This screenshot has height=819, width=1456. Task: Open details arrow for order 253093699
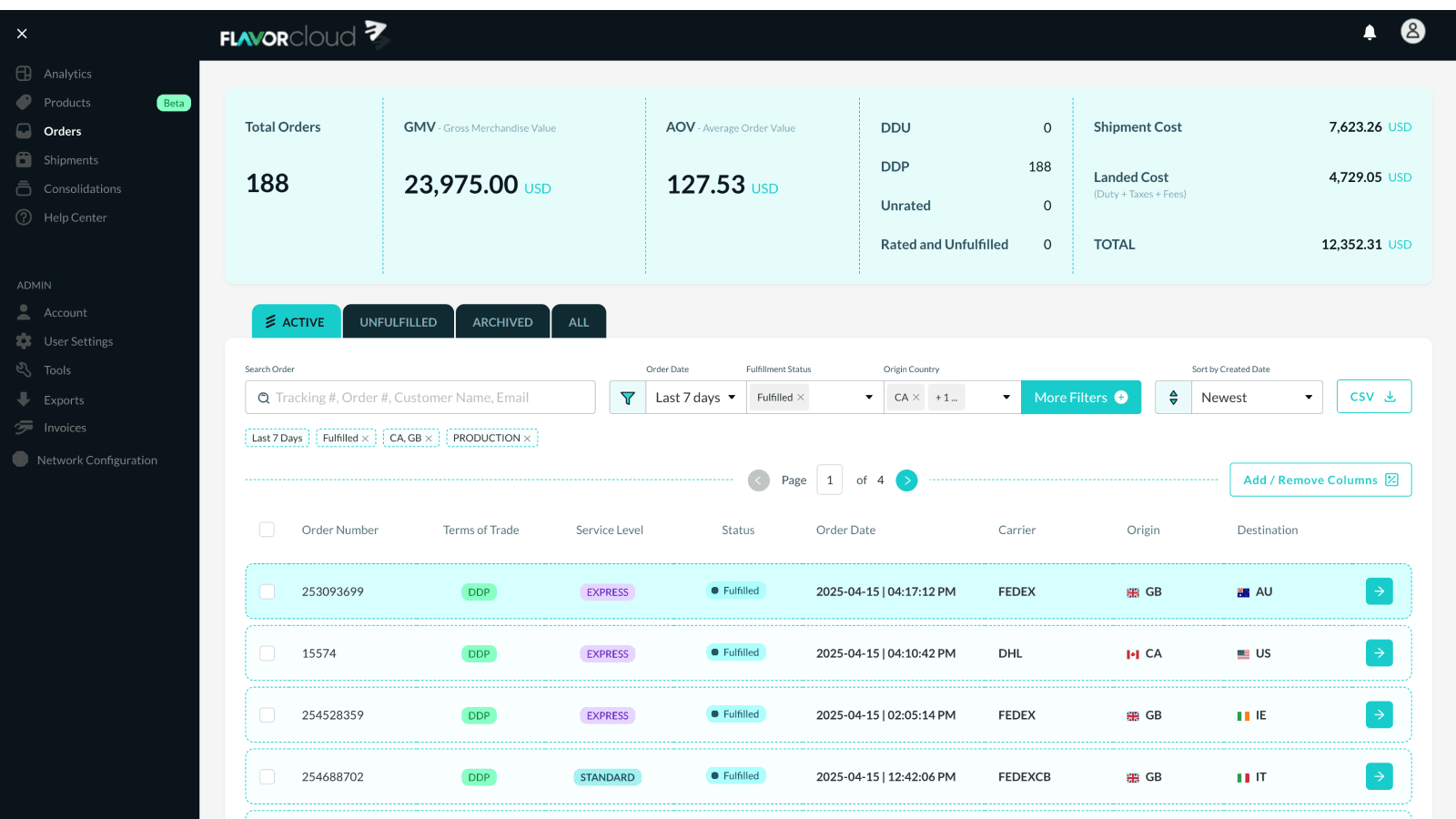[1379, 591]
